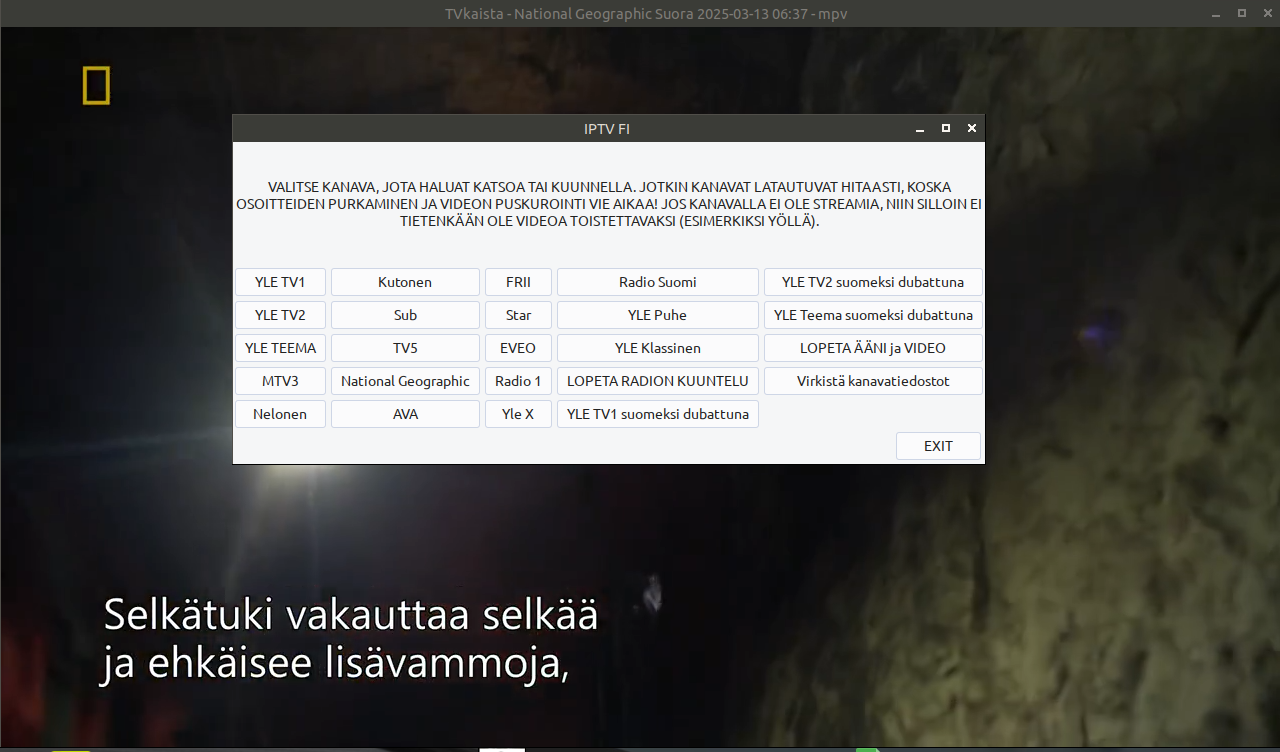The width and height of the screenshot is (1280, 752).
Task: Listen to YLE Klassinen radio
Action: (657, 348)
